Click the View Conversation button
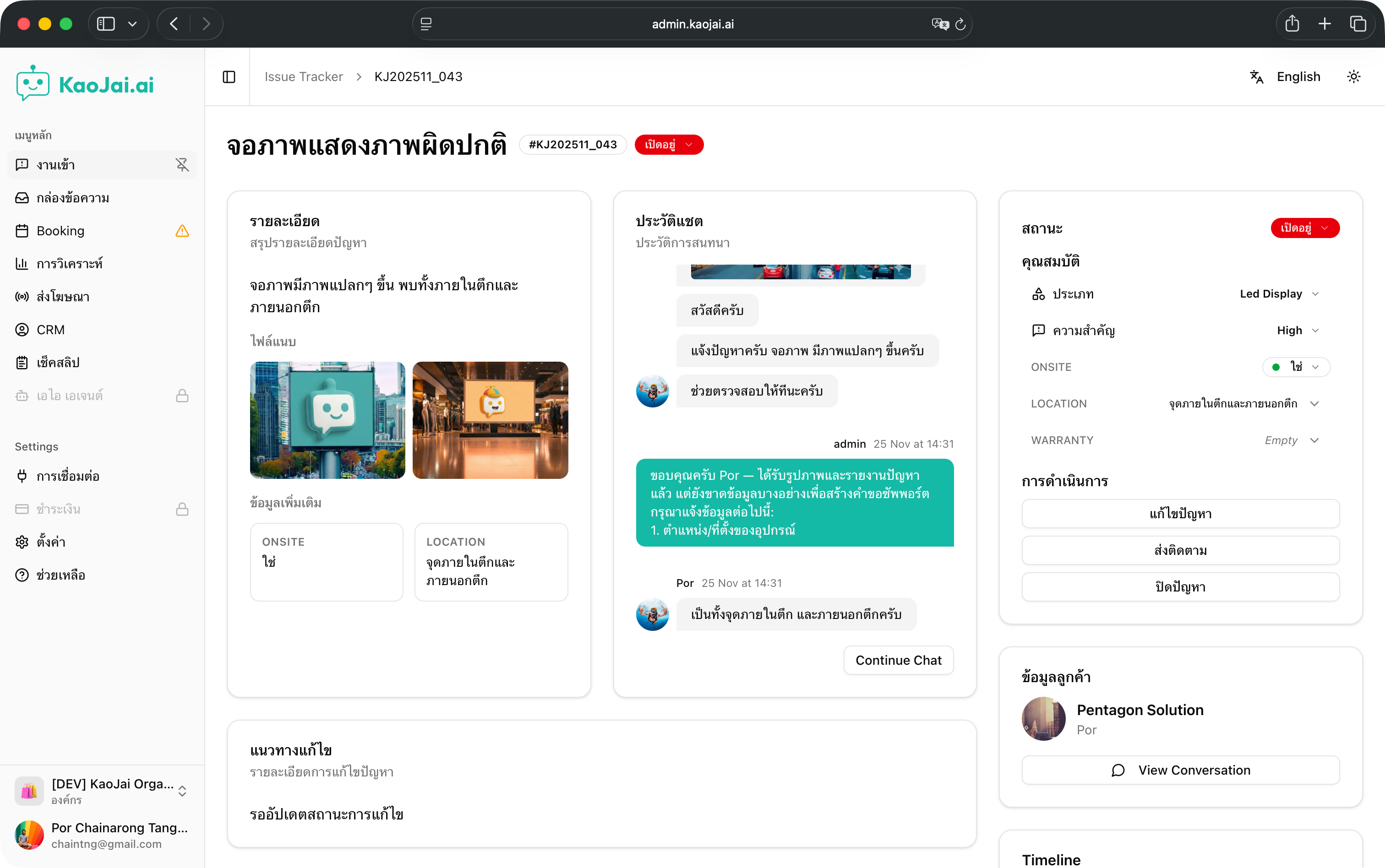The height and width of the screenshot is (868, 1385). coord(1180,770)
